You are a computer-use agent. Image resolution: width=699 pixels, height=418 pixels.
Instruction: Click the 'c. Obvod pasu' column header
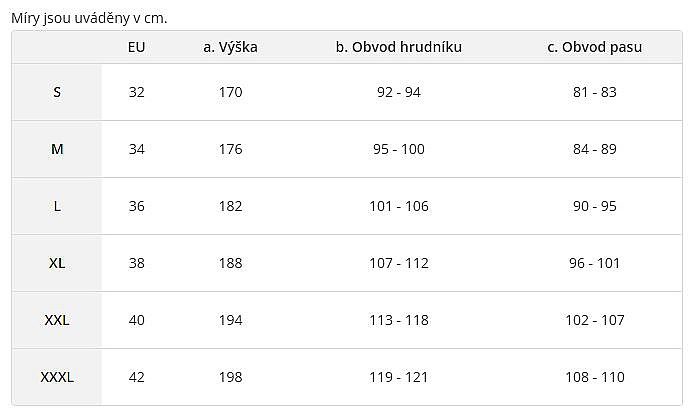pyautogui.click(x=594, y=47)
